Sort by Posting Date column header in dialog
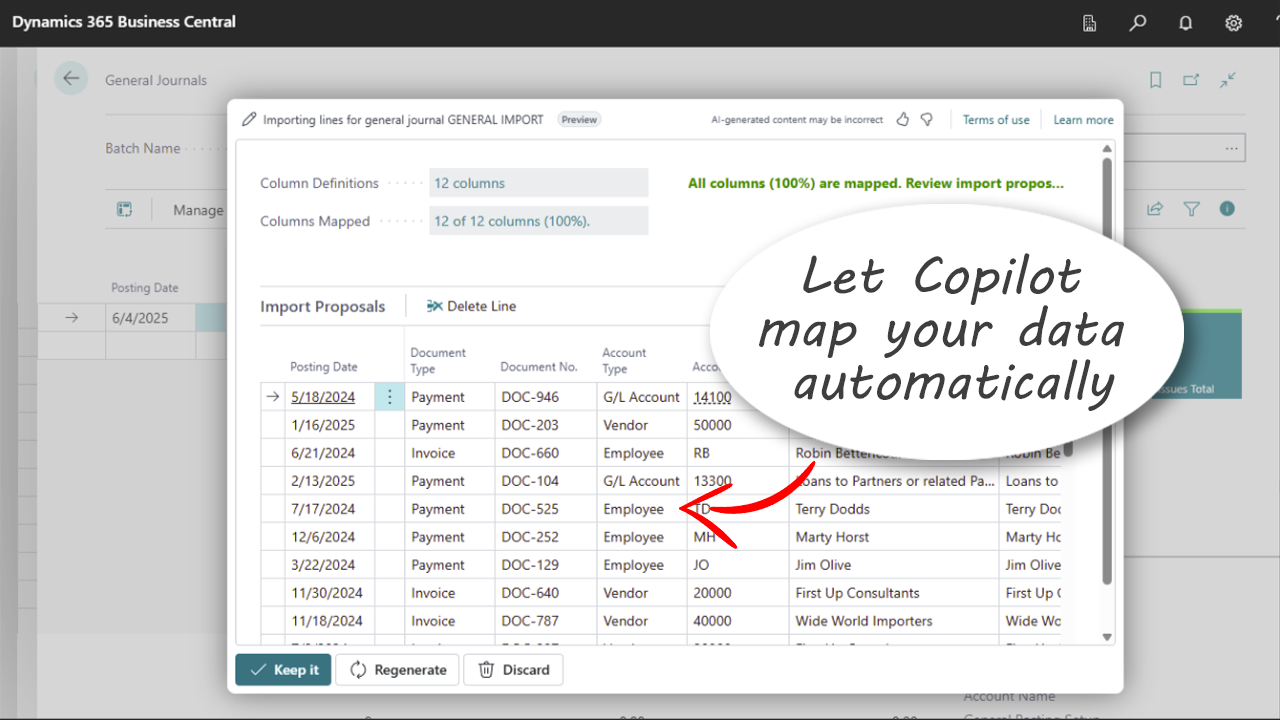The image size is (1280, 720). point(324,367)
